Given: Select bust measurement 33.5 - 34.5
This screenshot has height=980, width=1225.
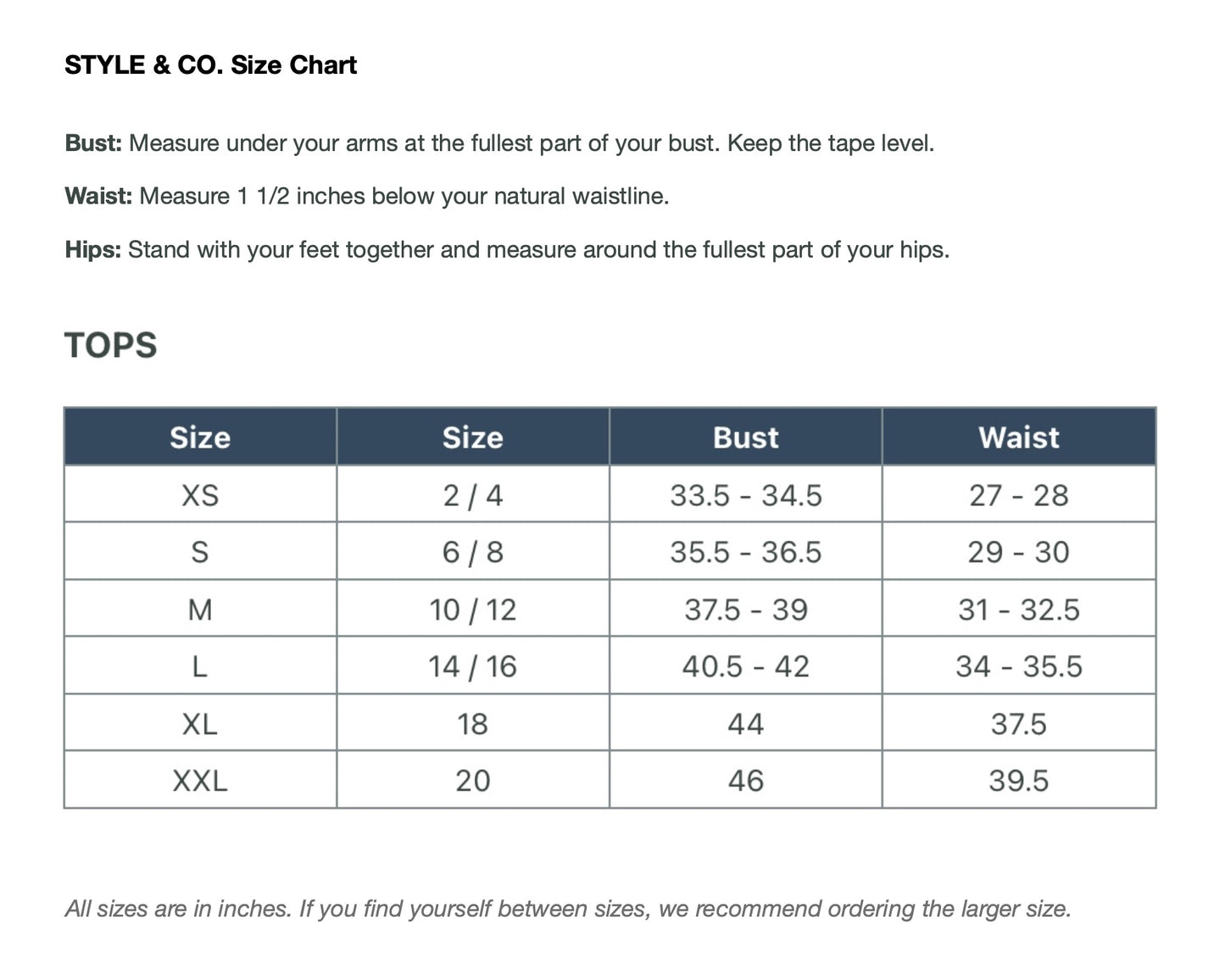Looking at the screenshot, I should coord(745,495).
